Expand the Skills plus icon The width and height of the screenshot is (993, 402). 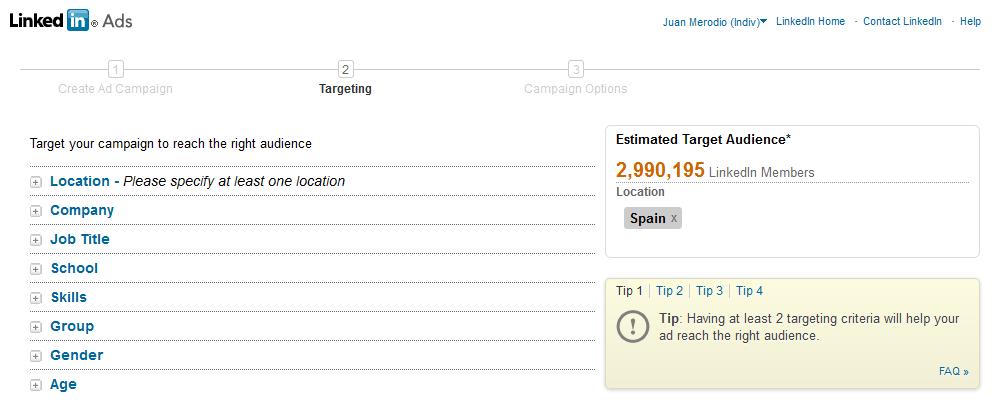tap(36, 299)
